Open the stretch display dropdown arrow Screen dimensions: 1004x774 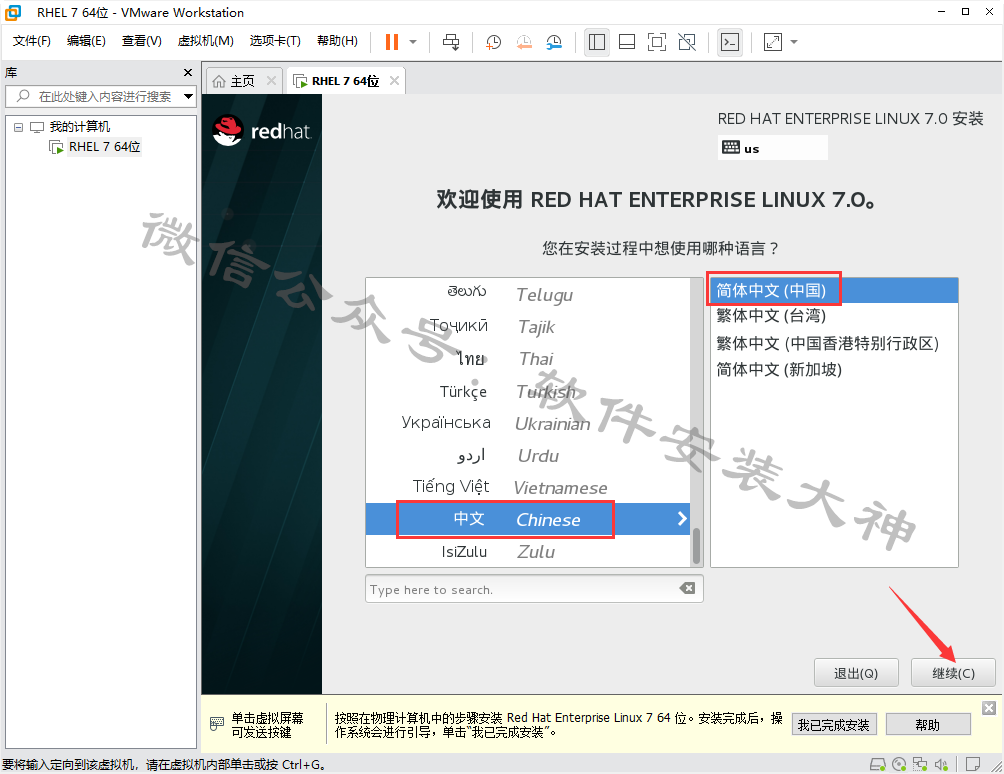(794, 42)
